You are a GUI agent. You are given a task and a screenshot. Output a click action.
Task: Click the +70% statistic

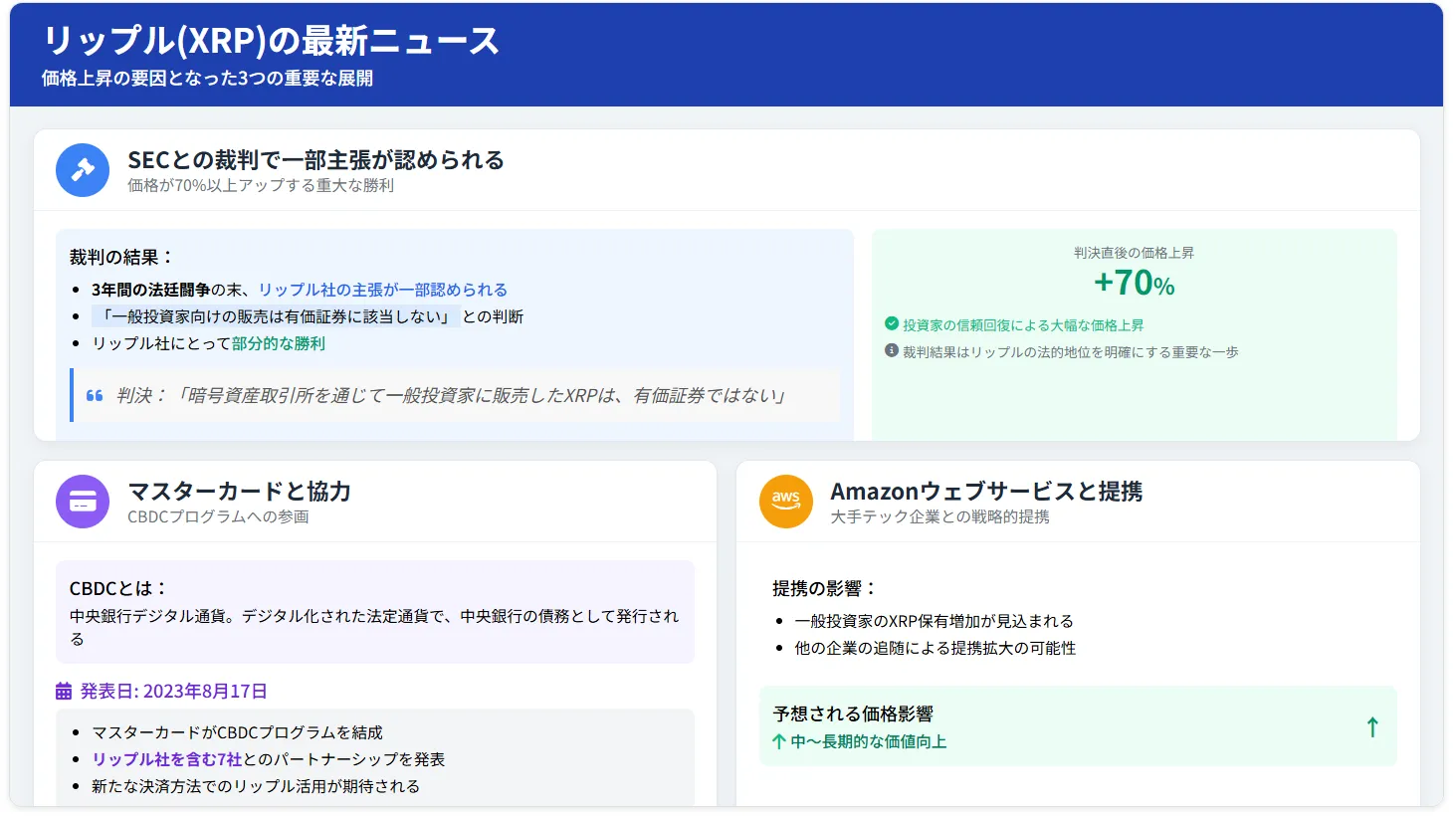pos(1137,285)
